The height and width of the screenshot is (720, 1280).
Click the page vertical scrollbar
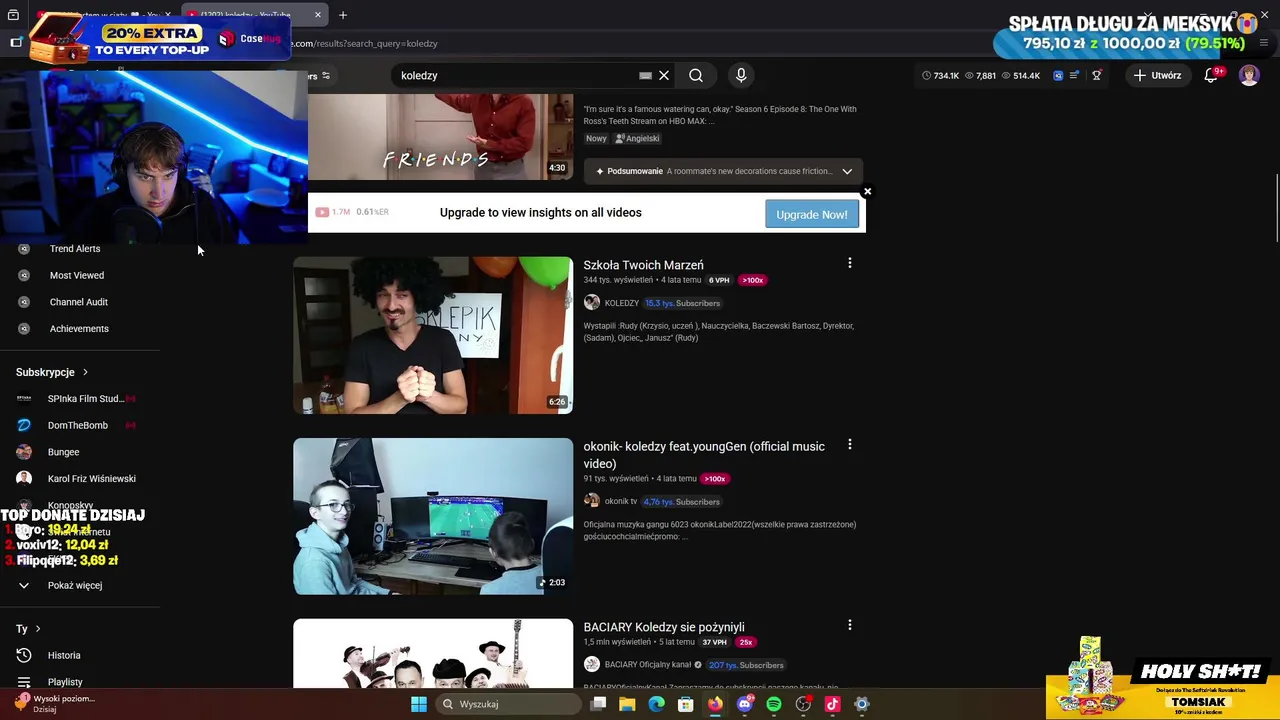click(1276, 208)
